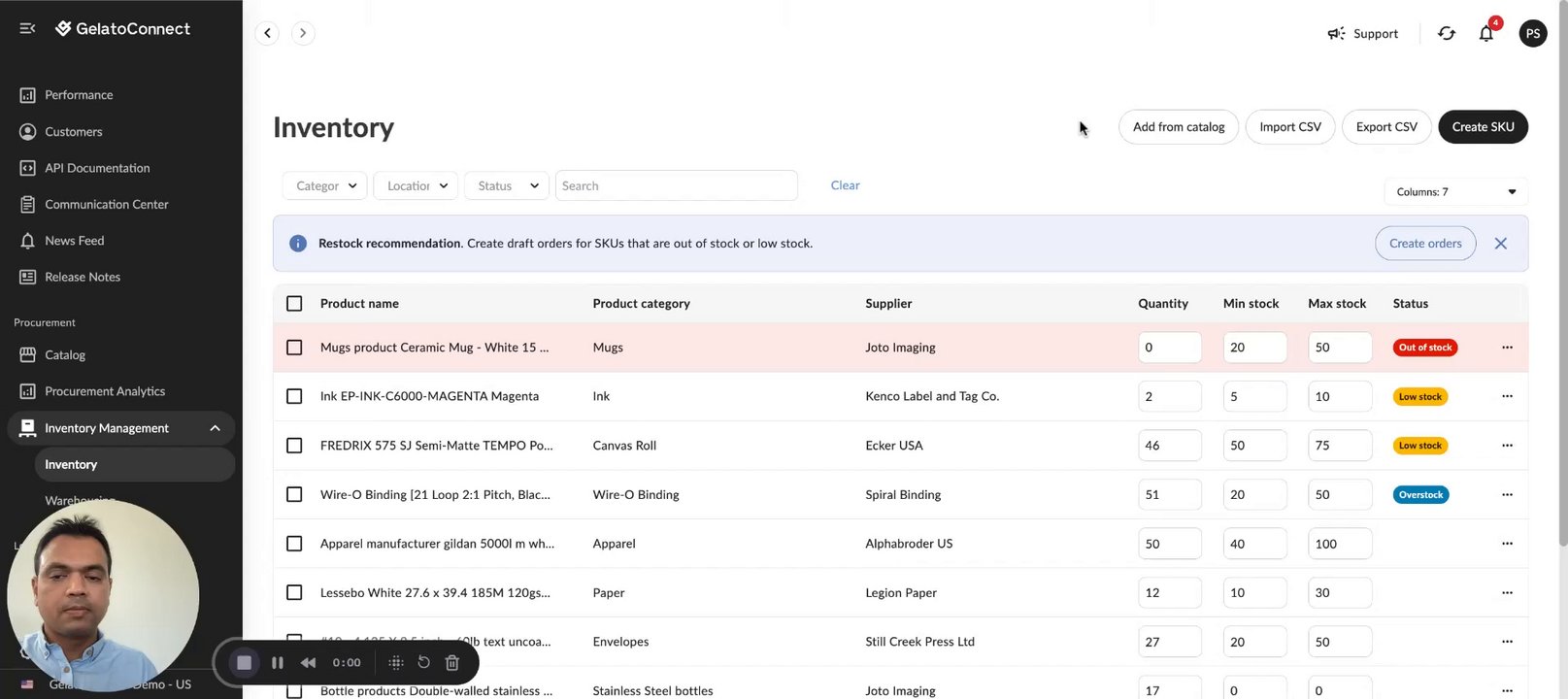Image resolution: width=1568 pixels, height=699 pixels.
Task: Open the PS user avatar menu
Action: tap(1533, 34)
